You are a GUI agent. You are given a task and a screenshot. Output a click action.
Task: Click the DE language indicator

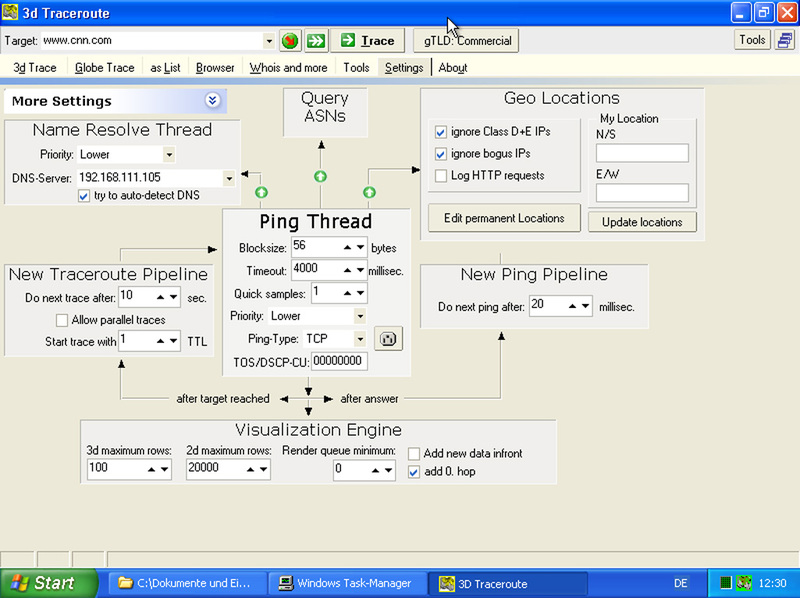click(681, 583)
